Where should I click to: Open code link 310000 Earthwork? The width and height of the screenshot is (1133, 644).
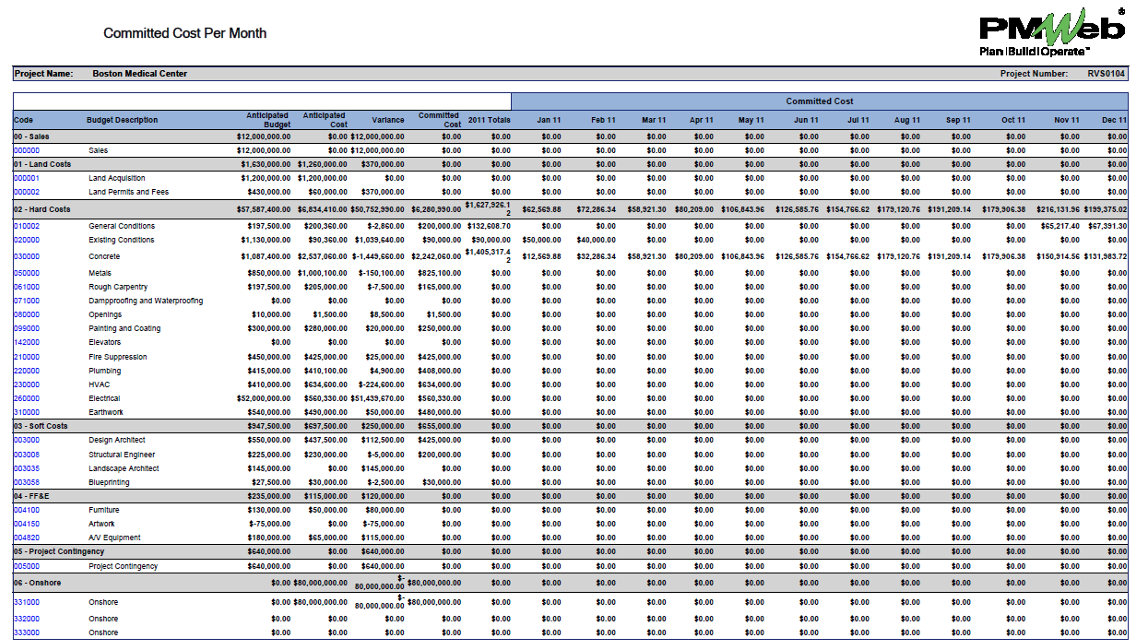[x=27, y=412]
